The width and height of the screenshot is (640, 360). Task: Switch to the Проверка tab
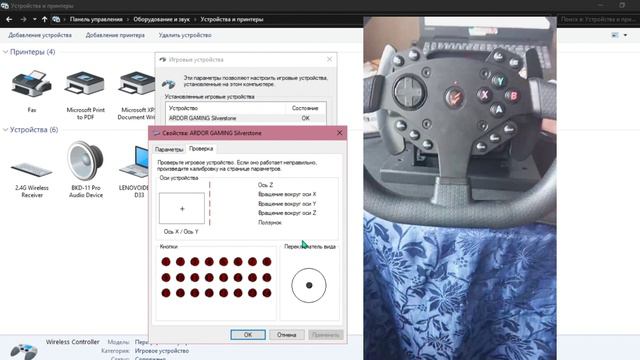click(201, 149)
